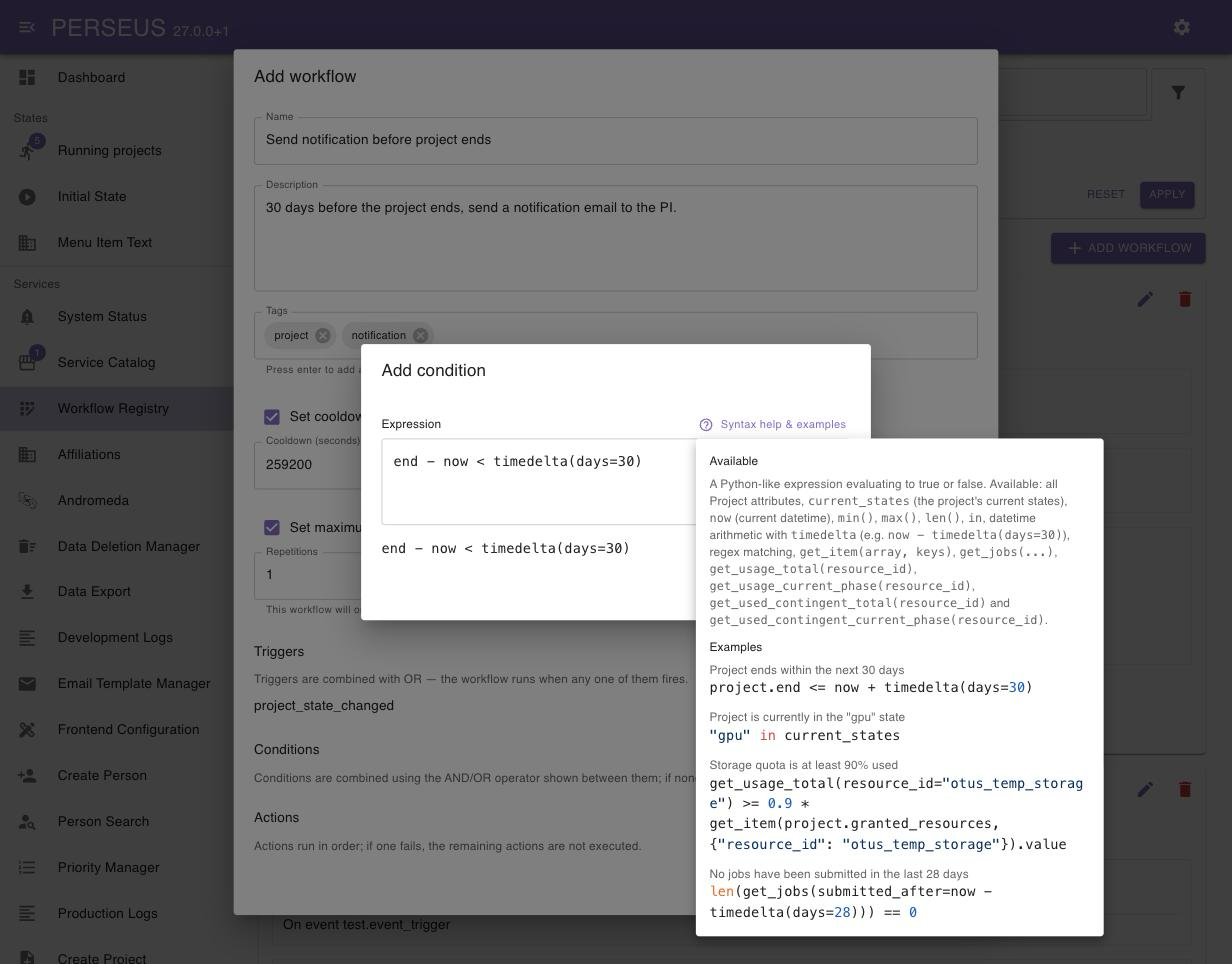Click the Running projects sidebar icon
Image resolution: width=1232 pixels, height=964 pixels.
tap(28, 150)
